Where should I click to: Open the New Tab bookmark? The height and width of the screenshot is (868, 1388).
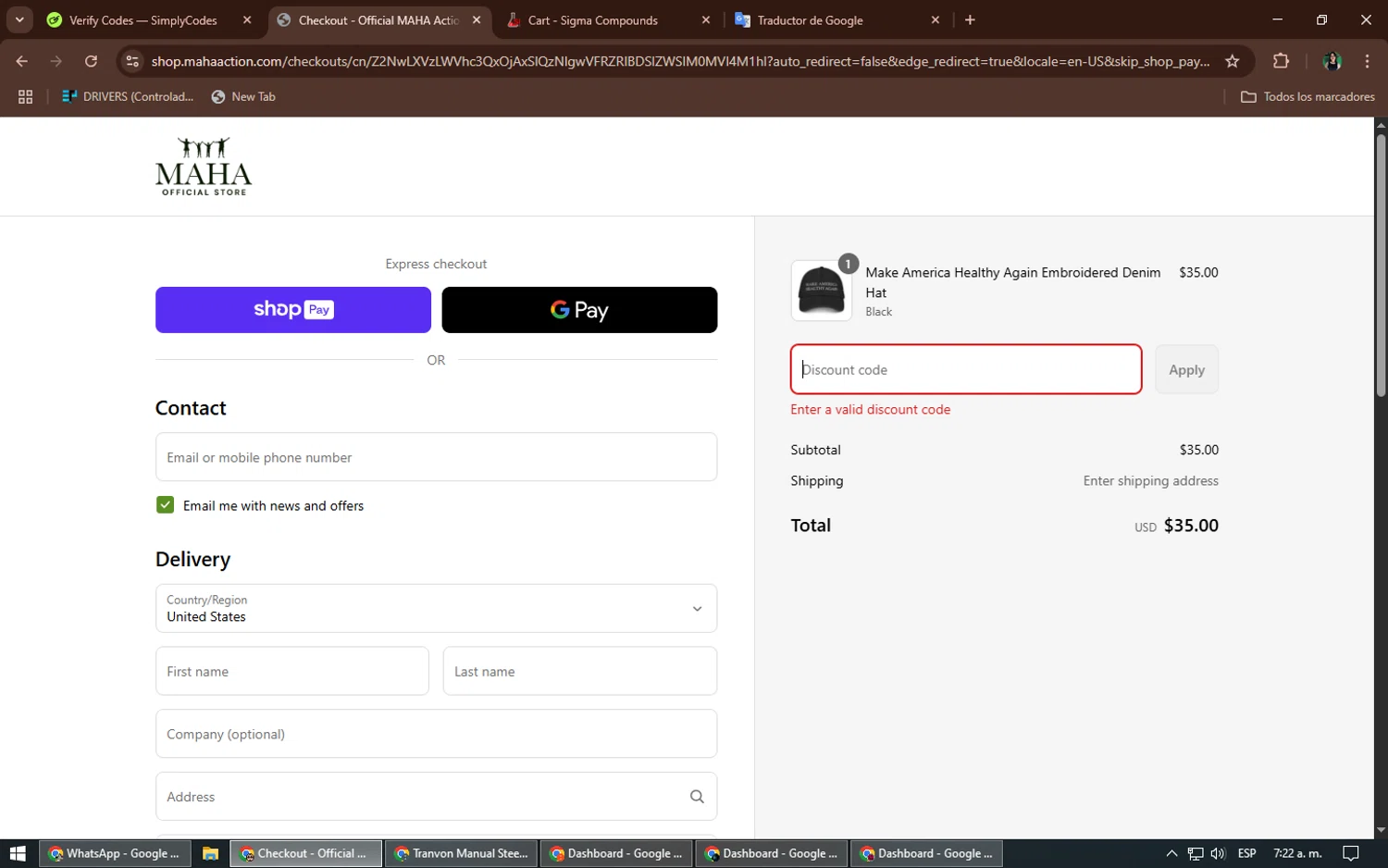243,96
